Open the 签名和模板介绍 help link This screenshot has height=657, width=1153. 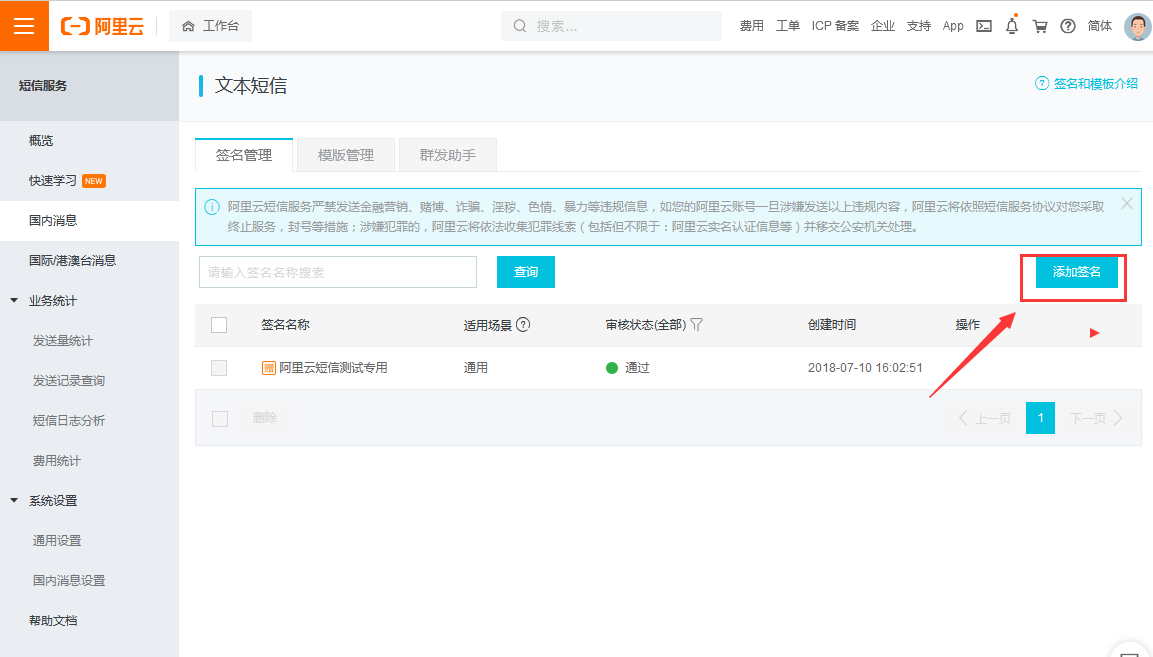click(1087, 84)
